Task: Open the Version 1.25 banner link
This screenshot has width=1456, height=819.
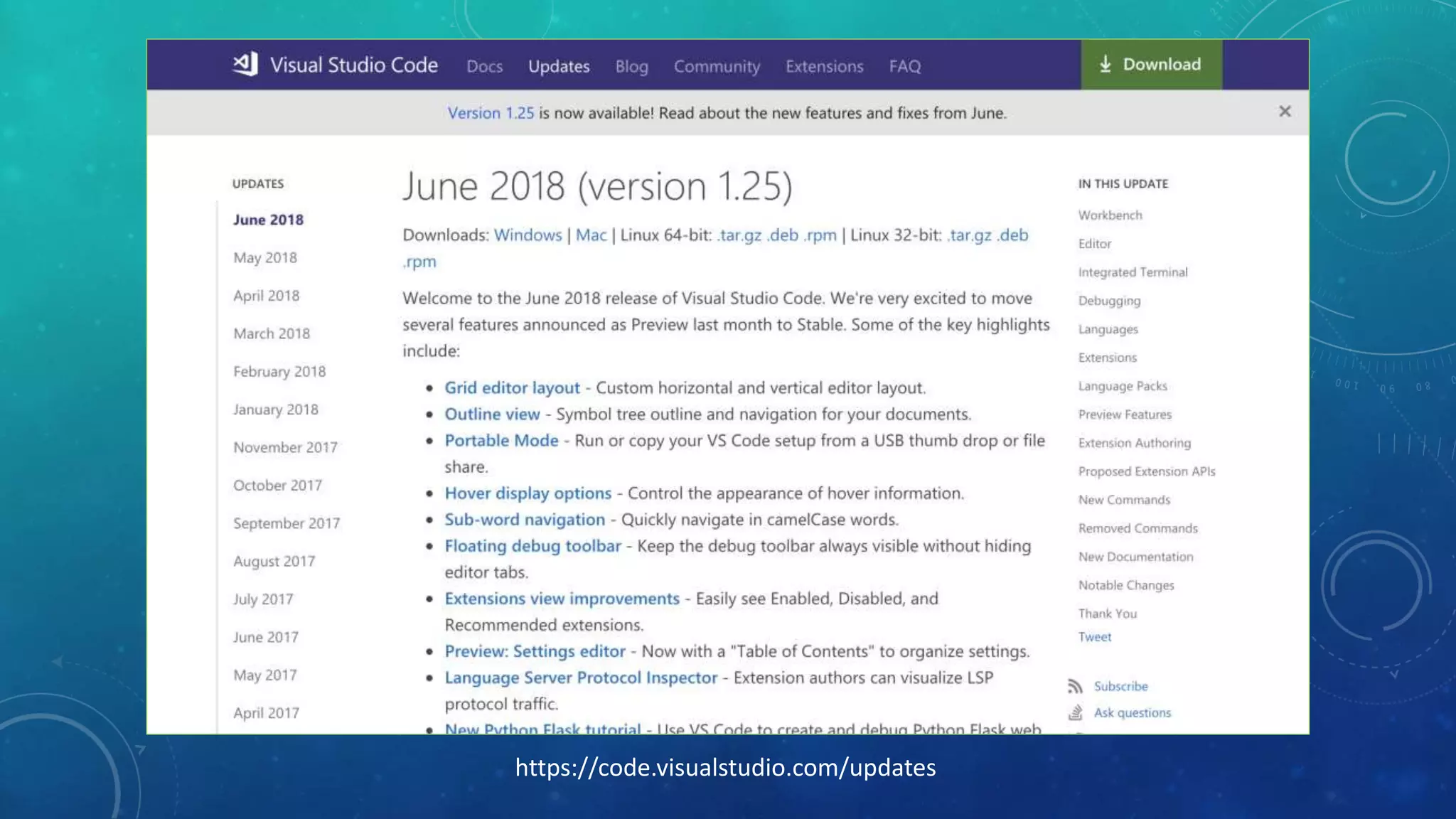Action: (491, 113)
